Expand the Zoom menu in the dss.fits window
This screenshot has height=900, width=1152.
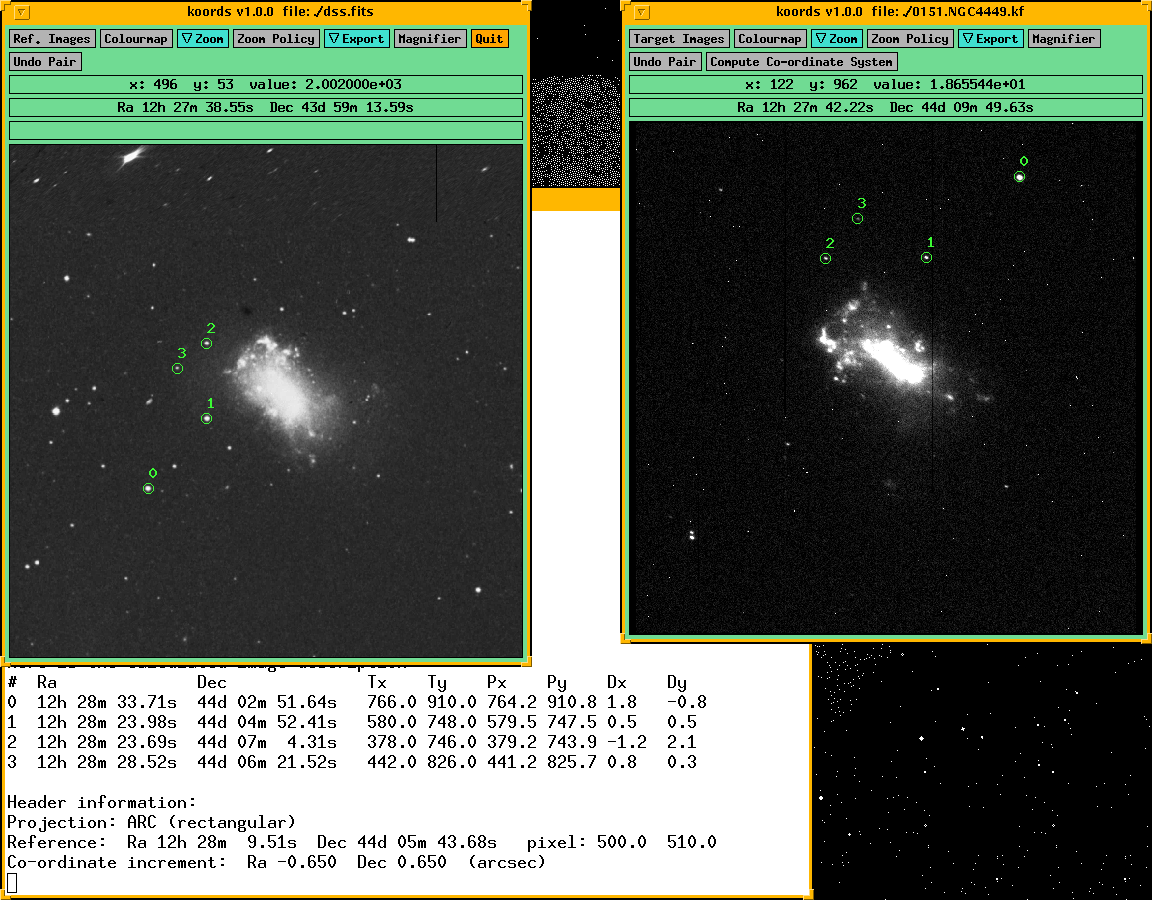pos(202,39)
